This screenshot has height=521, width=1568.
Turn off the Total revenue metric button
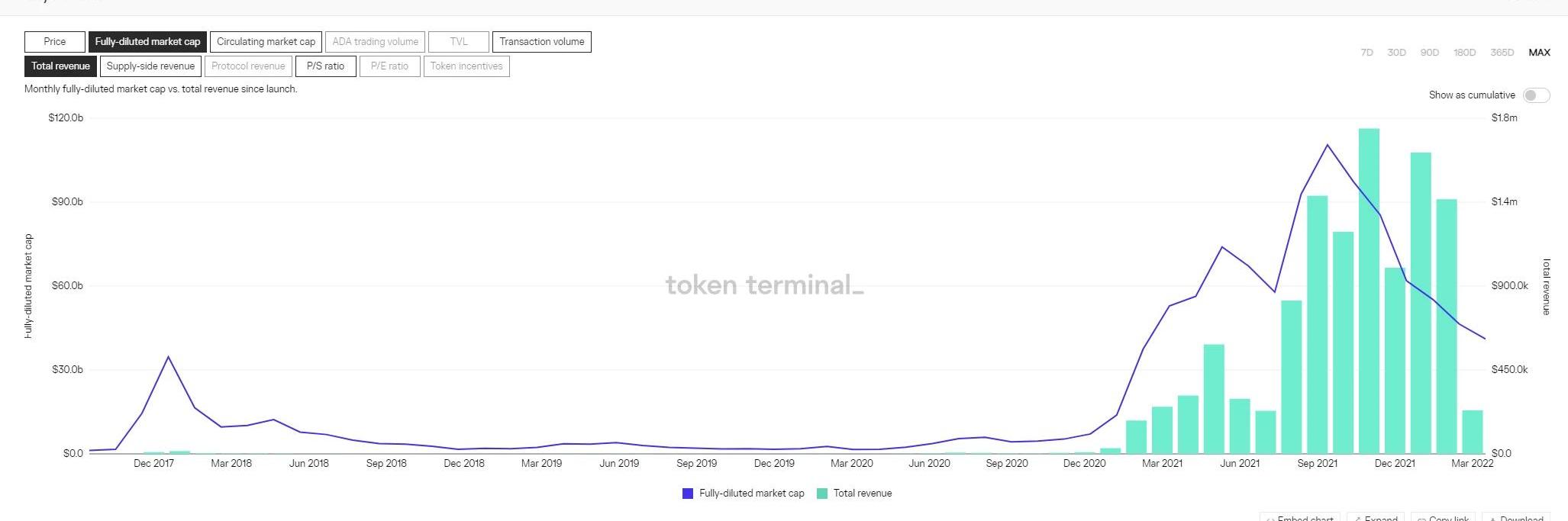(x=60, y=66)
